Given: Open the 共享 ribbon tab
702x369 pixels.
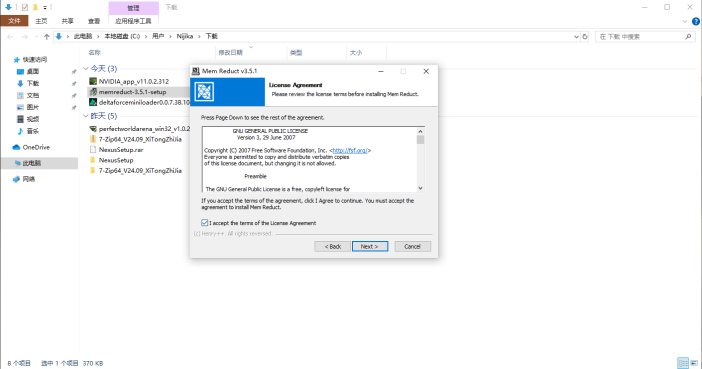Looking at the screenshot, I should tap(68, 21).
